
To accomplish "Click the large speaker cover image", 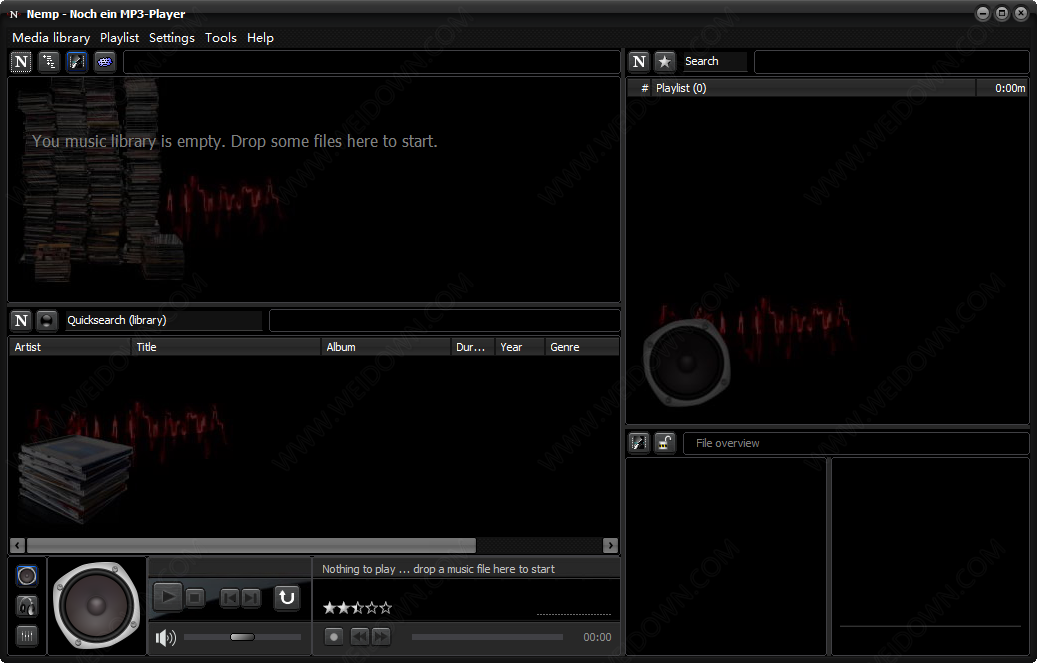I will (97, 605).
